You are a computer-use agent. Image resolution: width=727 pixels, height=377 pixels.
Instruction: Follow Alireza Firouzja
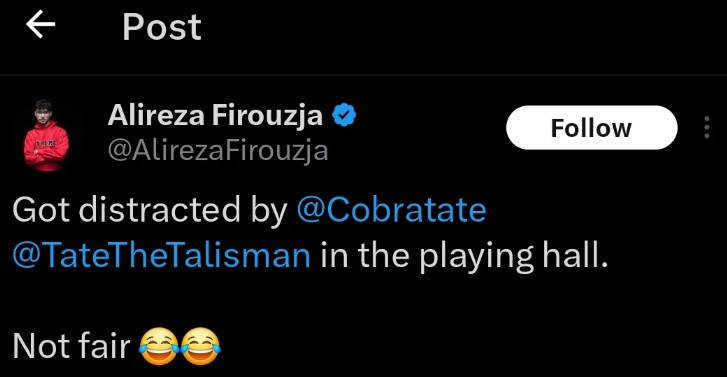coord(592,128)
